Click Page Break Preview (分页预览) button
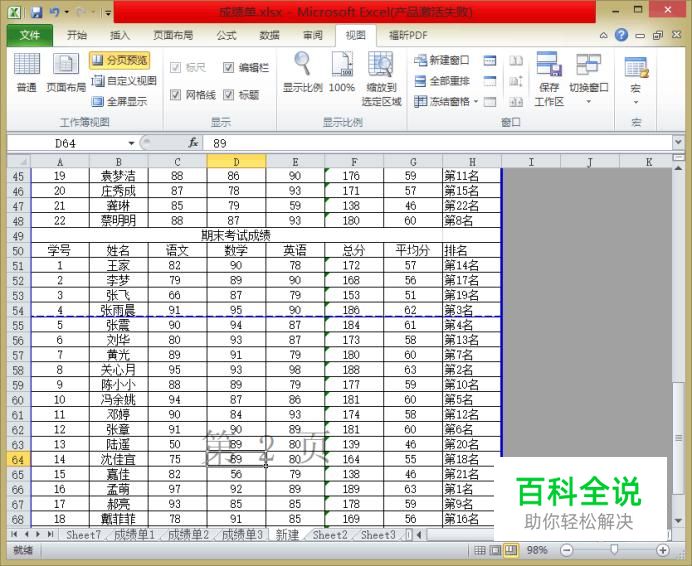 tap(120, 60)
